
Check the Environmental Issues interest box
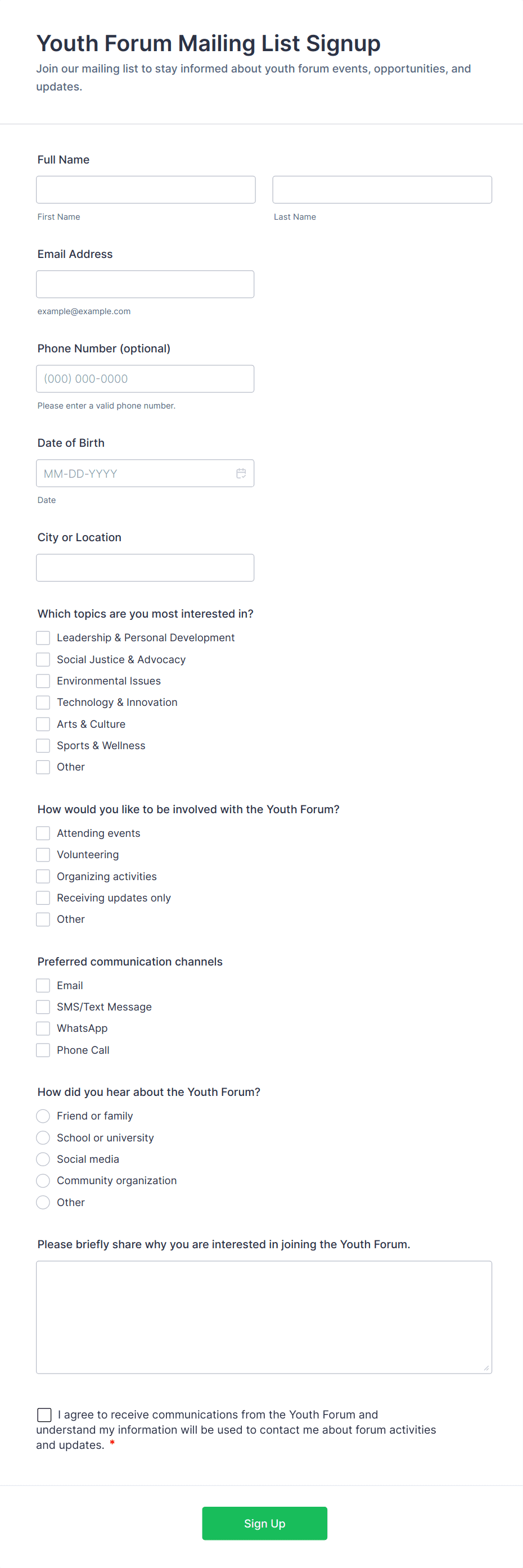click(43, 681)
